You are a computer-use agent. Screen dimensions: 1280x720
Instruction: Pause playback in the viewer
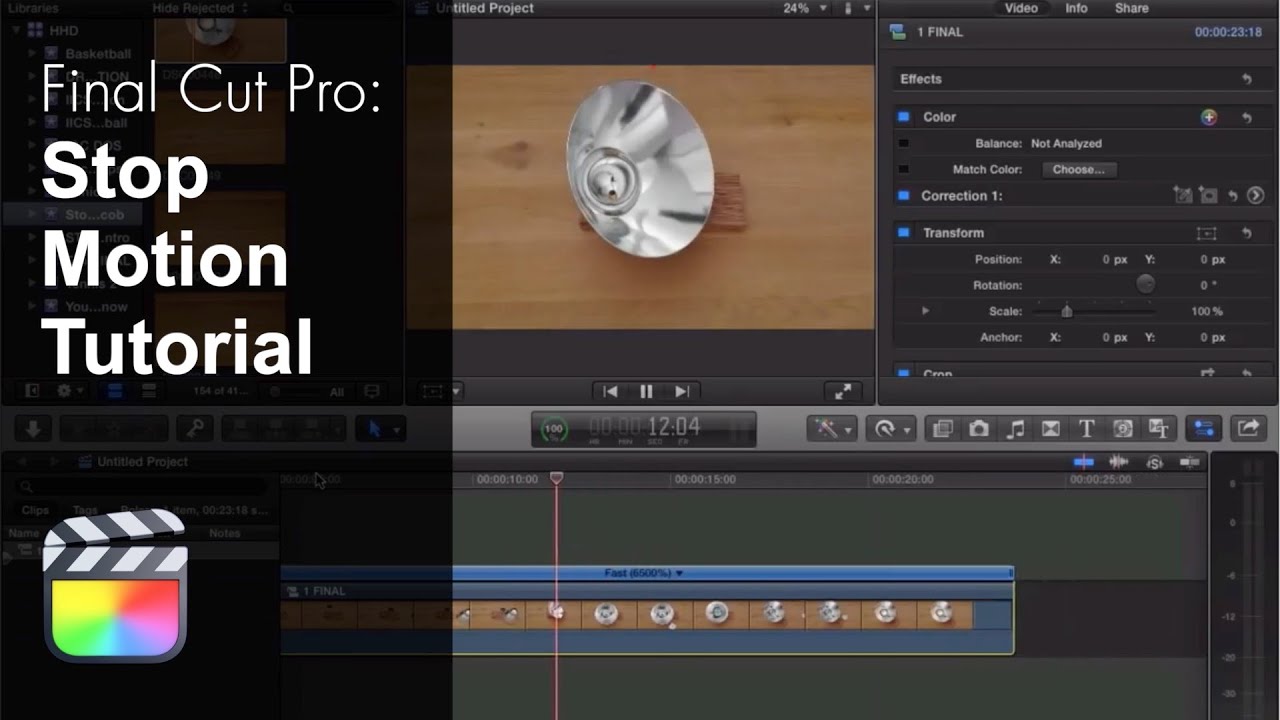pos(646,392)
